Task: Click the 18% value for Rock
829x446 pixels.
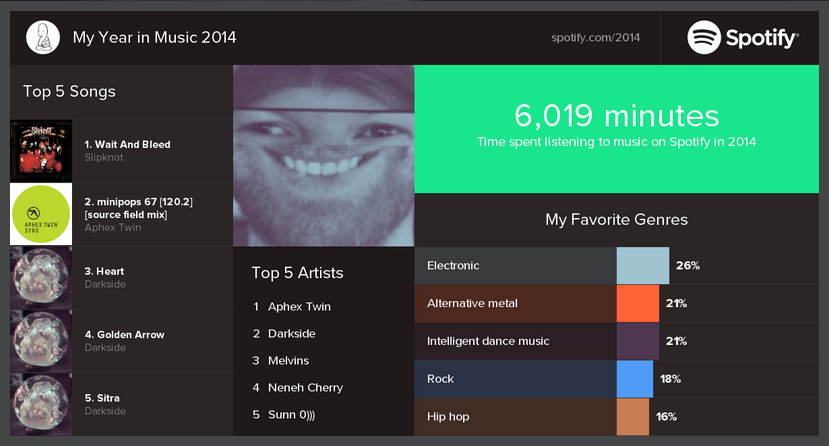Action: [x=670, y=379]
